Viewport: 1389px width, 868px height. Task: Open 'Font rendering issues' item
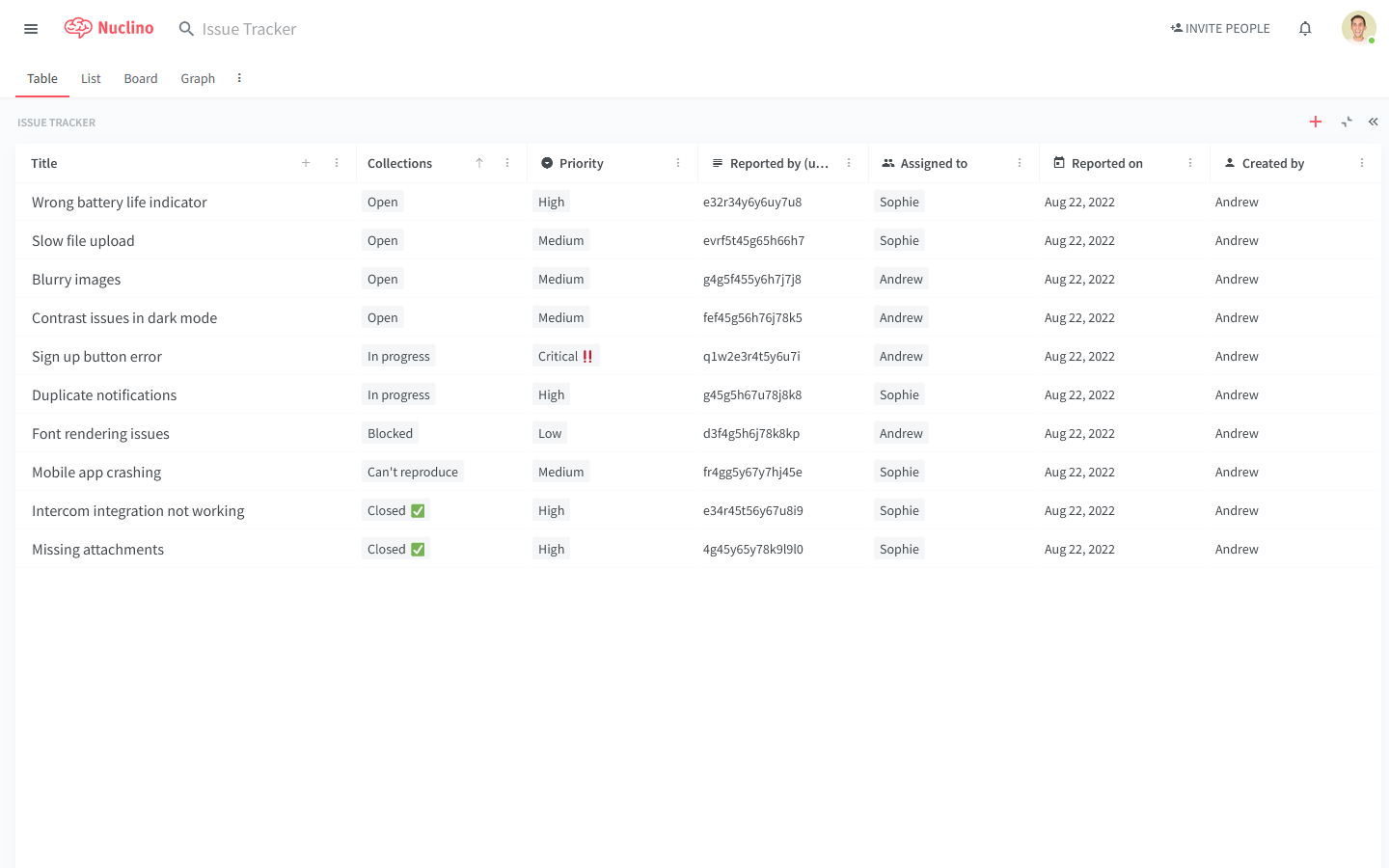coord(100,433)
